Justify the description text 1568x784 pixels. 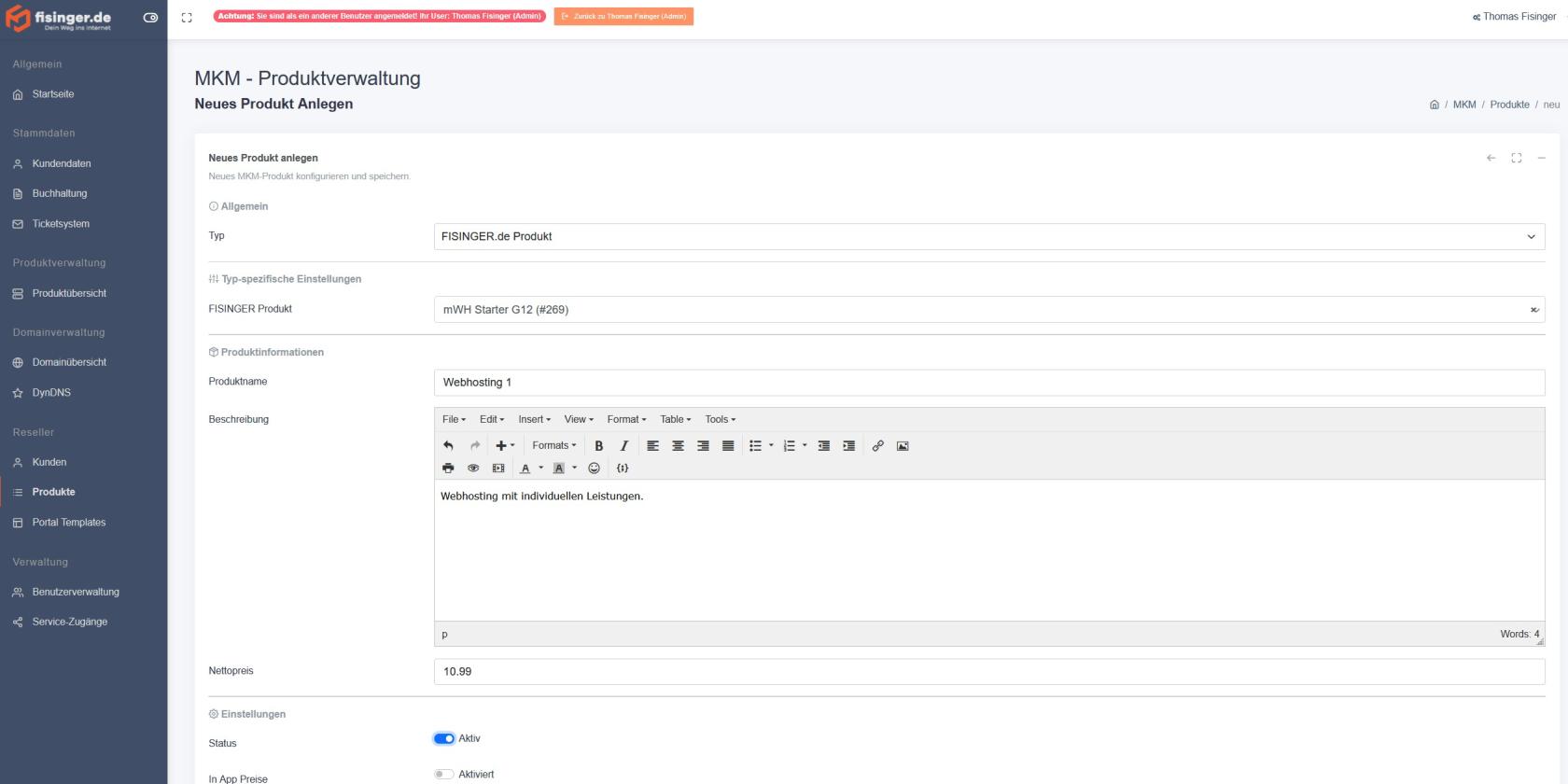tap(728, 446)
